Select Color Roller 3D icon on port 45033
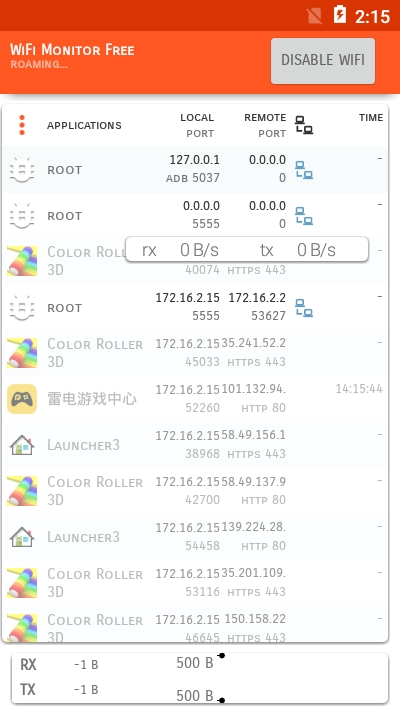 (22, 353)
